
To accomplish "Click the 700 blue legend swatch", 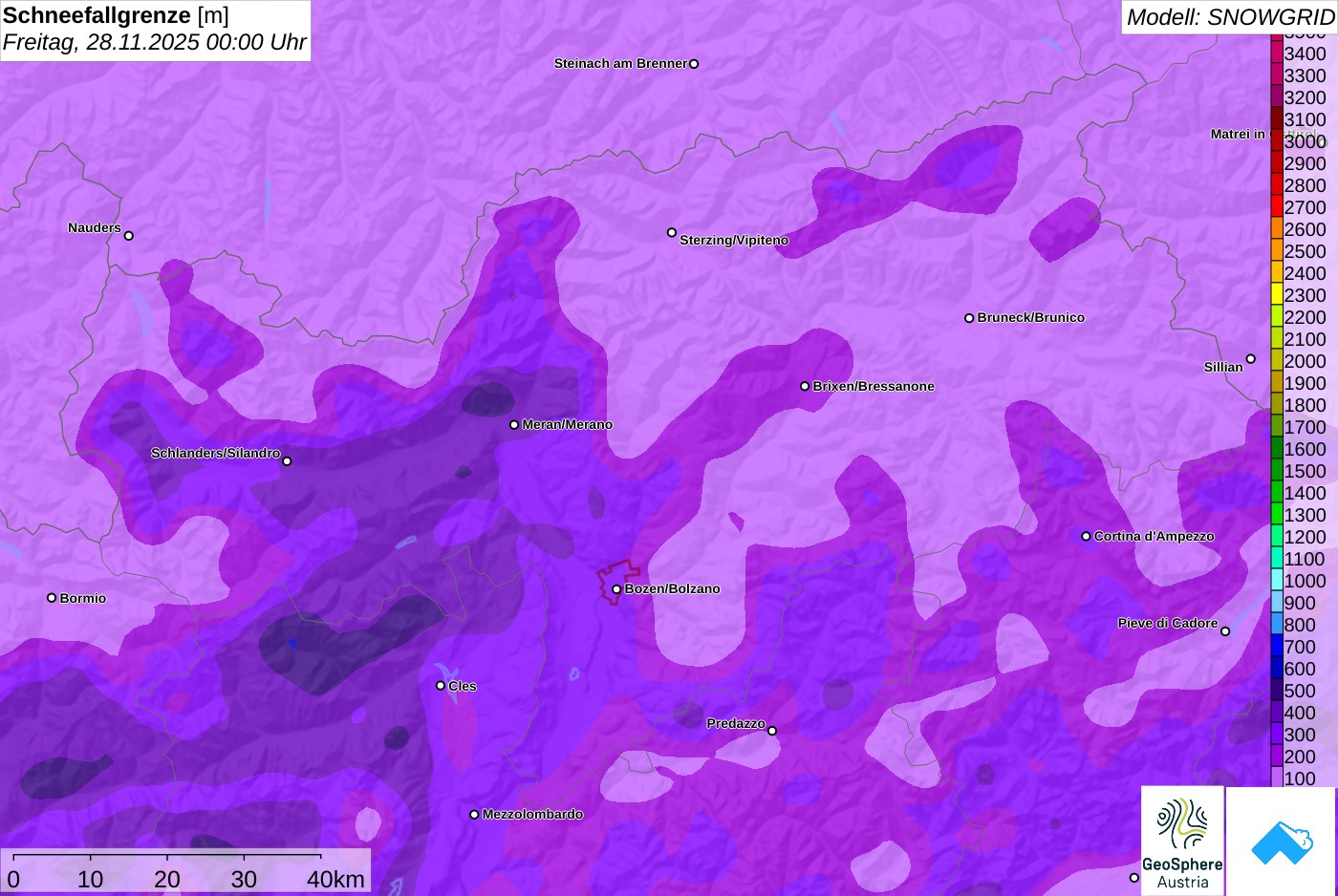I will (1276, 647).
